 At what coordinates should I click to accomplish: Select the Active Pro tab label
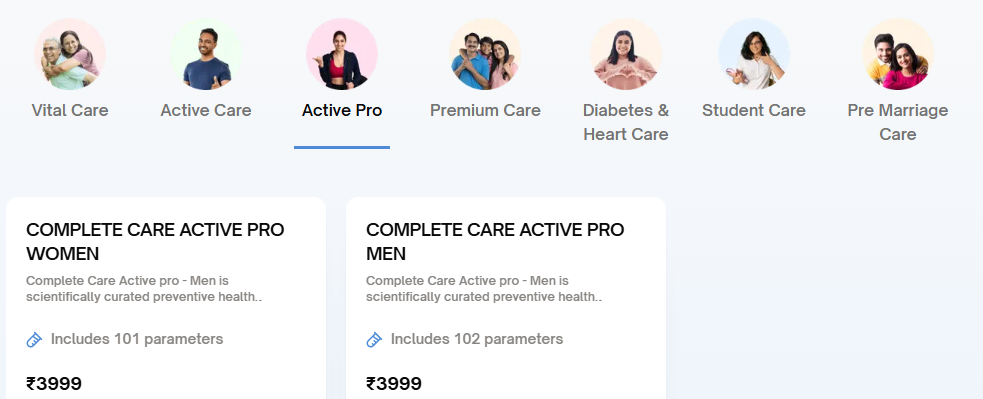click(x=342, y=110)
